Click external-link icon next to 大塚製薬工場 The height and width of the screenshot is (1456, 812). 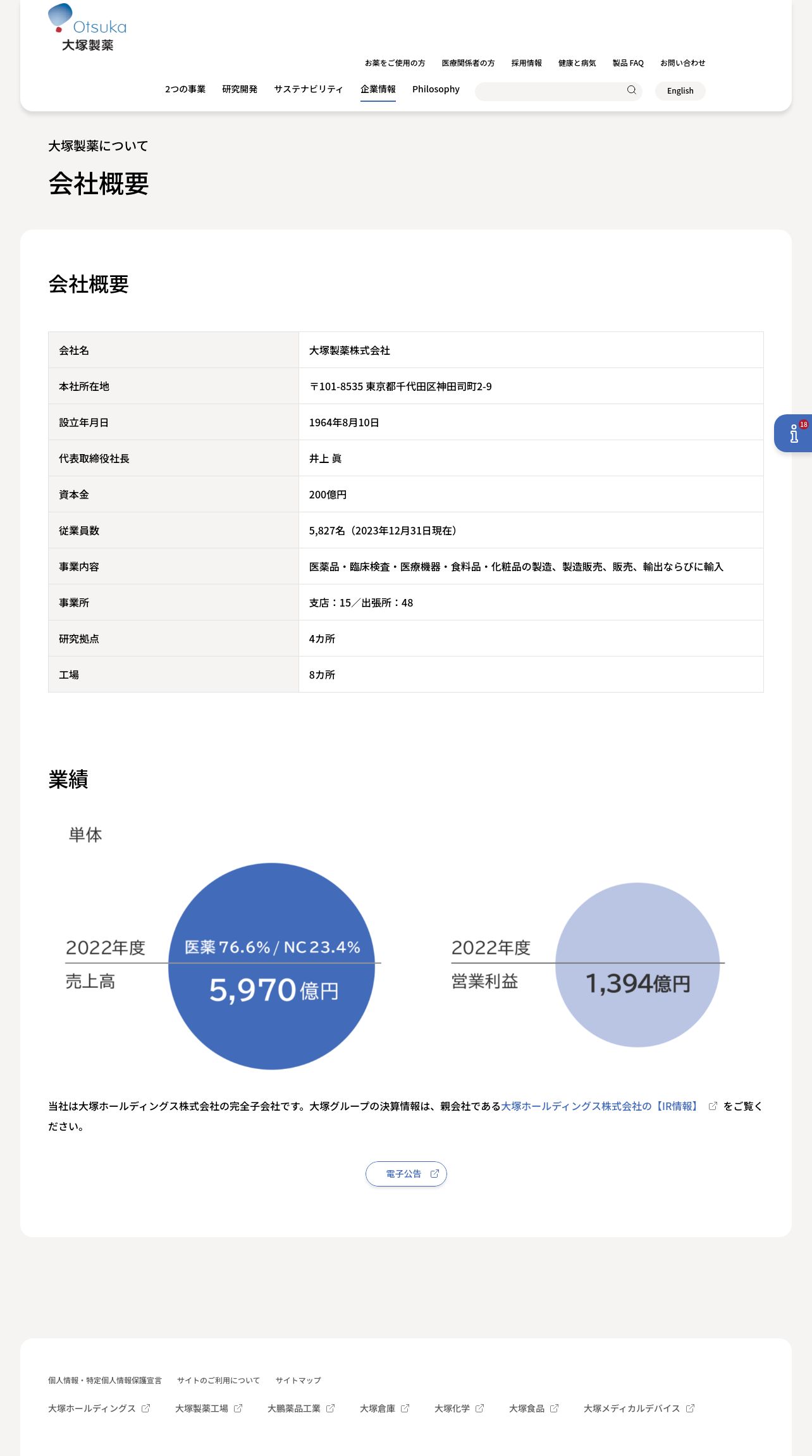click(x=238, y=1409)
